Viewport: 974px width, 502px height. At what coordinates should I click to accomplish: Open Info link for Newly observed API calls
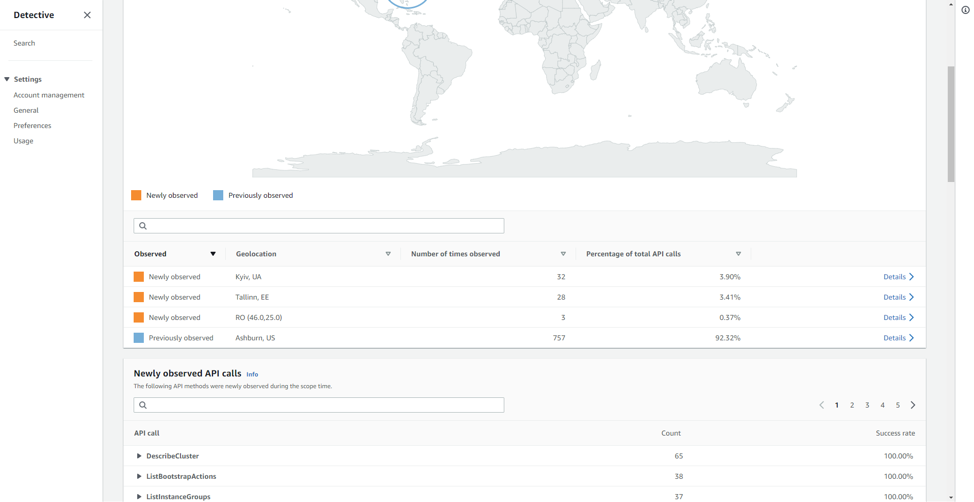tap(252, 375)
